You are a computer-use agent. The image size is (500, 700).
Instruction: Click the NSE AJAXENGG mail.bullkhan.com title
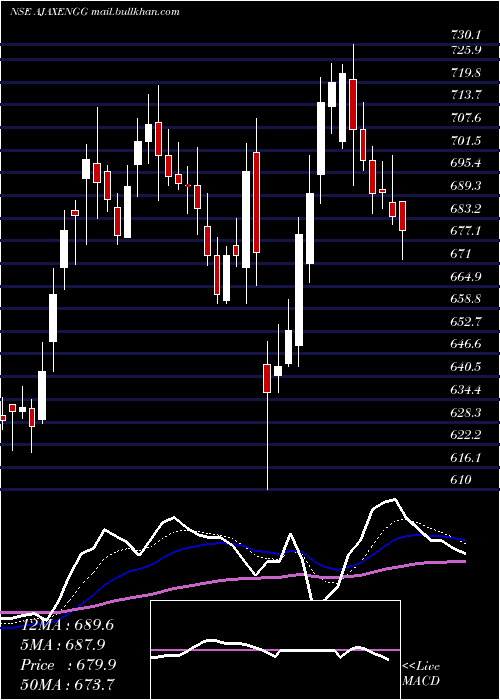[x=95, y=12]
